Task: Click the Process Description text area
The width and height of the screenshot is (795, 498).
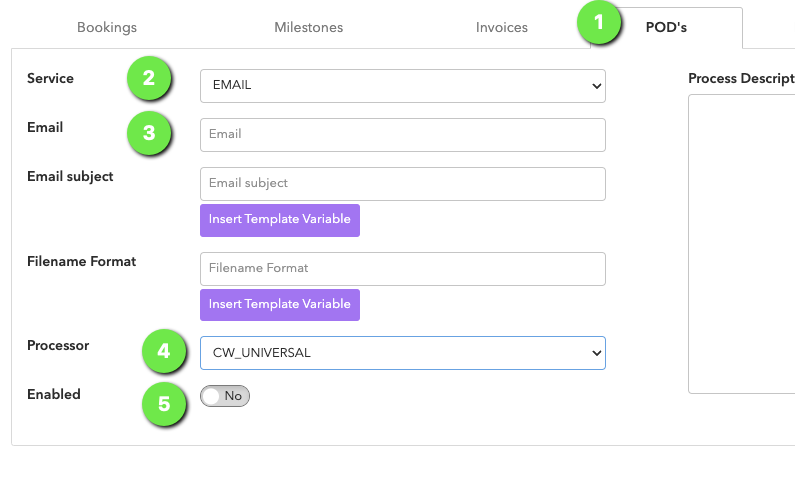Action: point(742,244)
